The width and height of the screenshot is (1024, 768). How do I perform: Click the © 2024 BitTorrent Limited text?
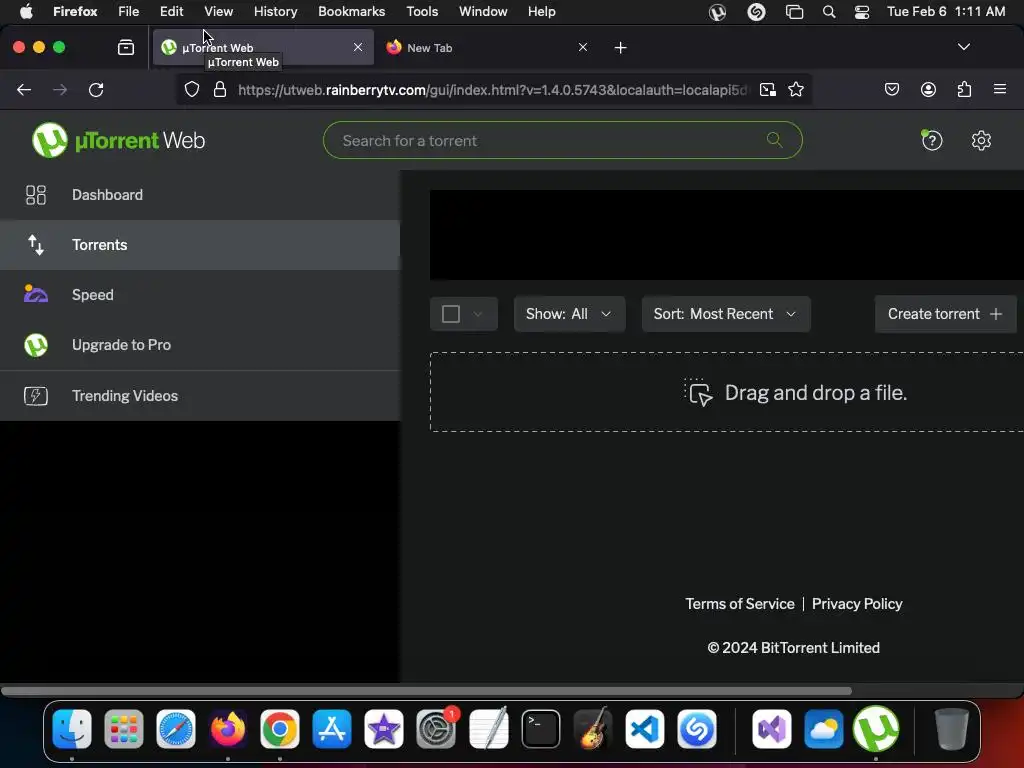(793, 648)
